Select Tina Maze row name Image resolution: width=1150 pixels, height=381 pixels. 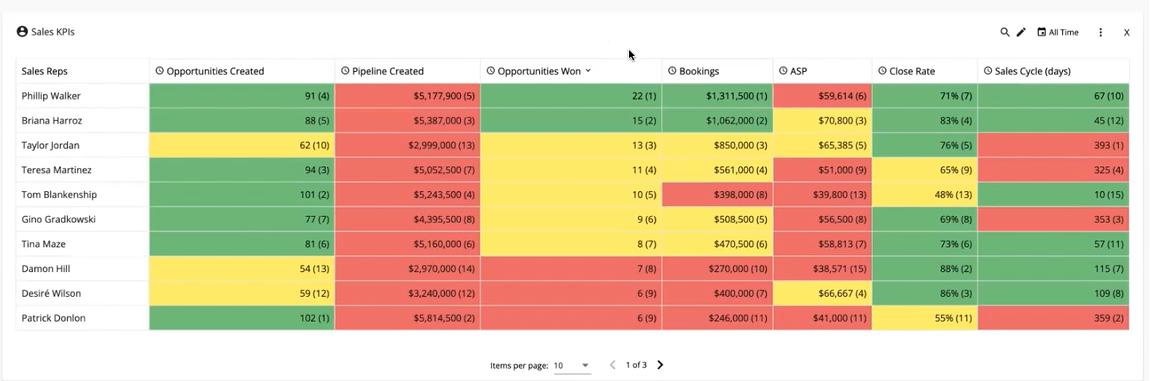click(x=43, y=244)
